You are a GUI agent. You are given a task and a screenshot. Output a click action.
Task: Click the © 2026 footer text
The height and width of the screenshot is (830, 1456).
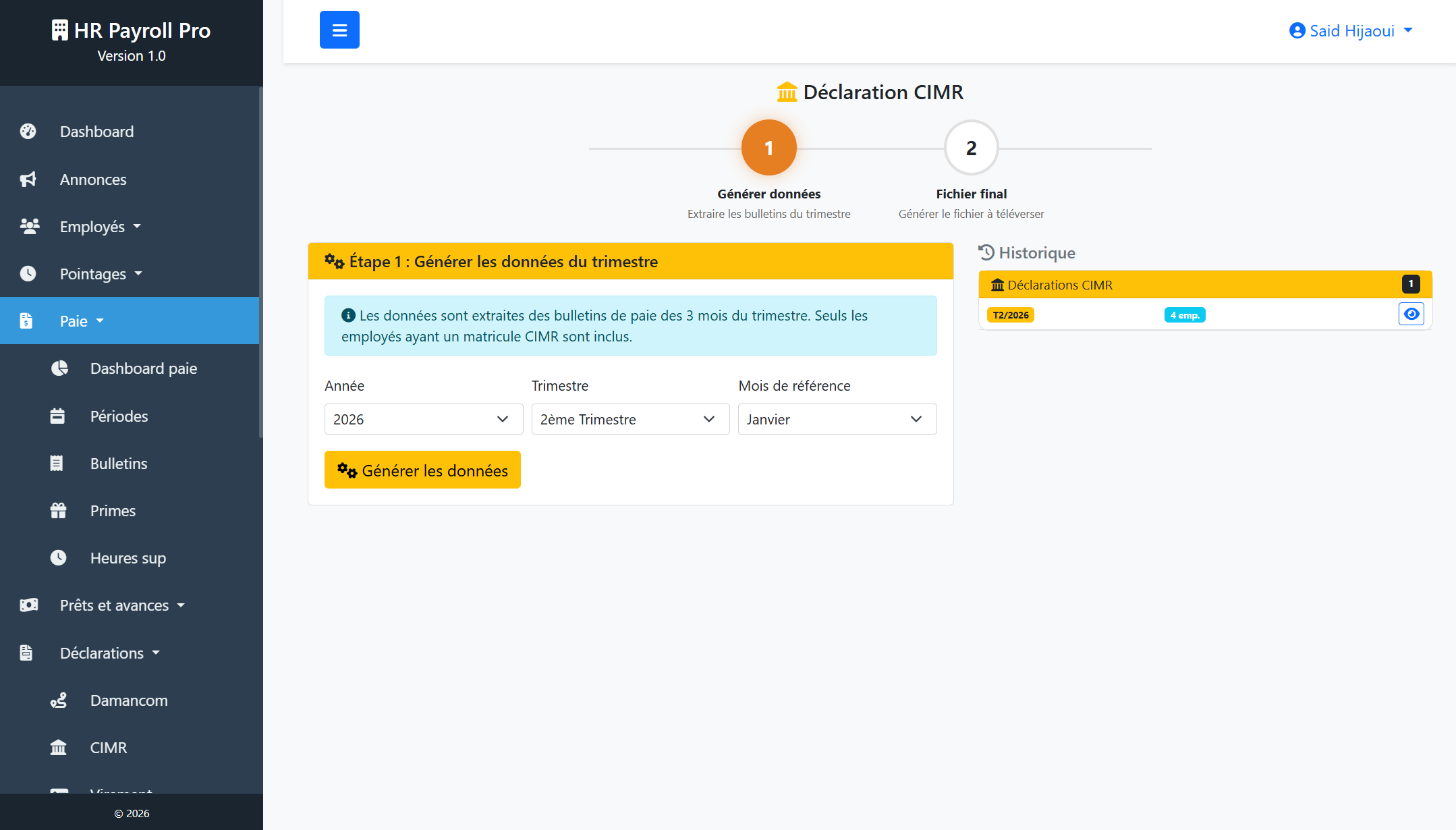pos(132,814)
